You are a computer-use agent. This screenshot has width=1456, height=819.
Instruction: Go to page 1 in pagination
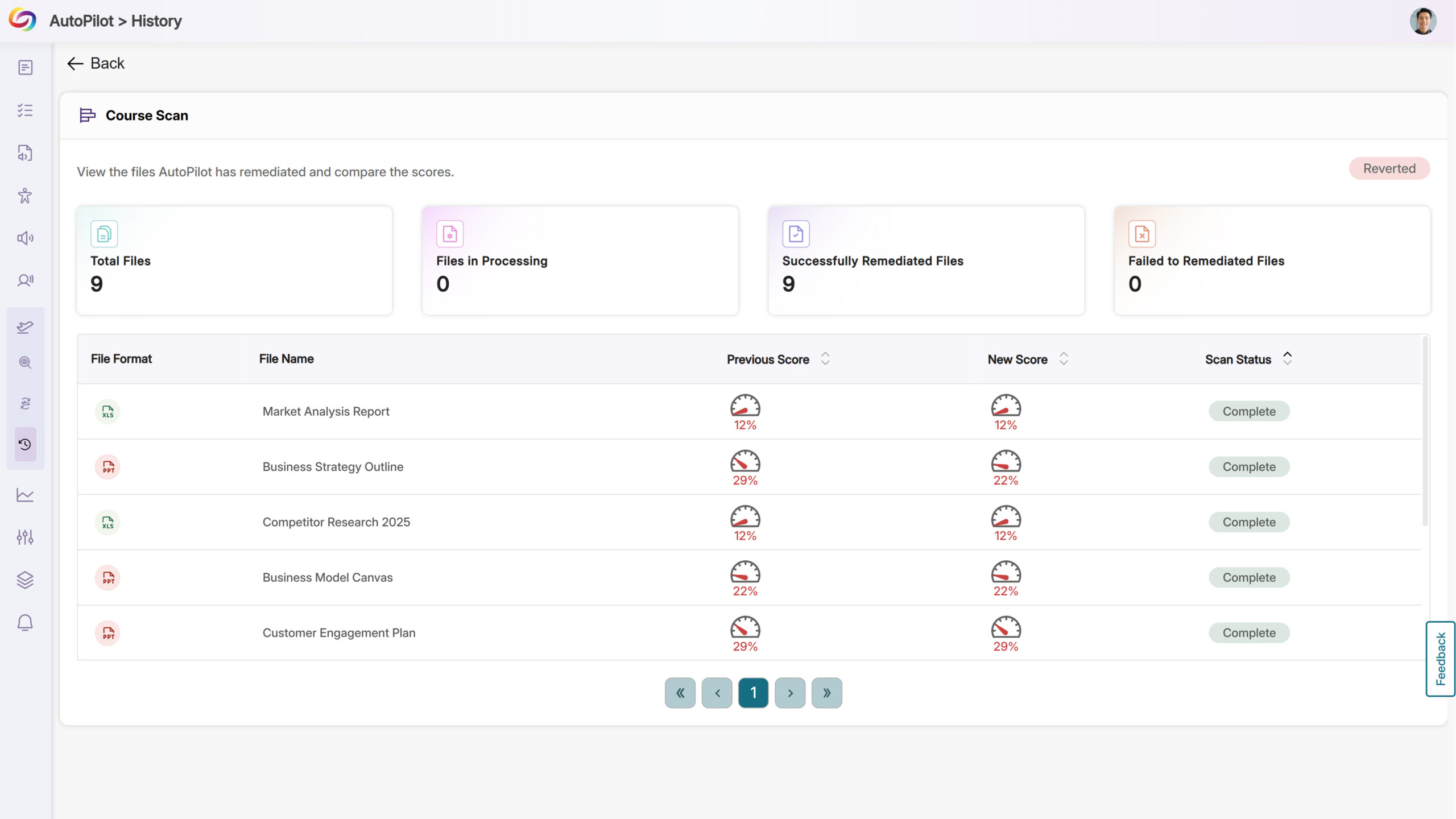click(753, 693)
